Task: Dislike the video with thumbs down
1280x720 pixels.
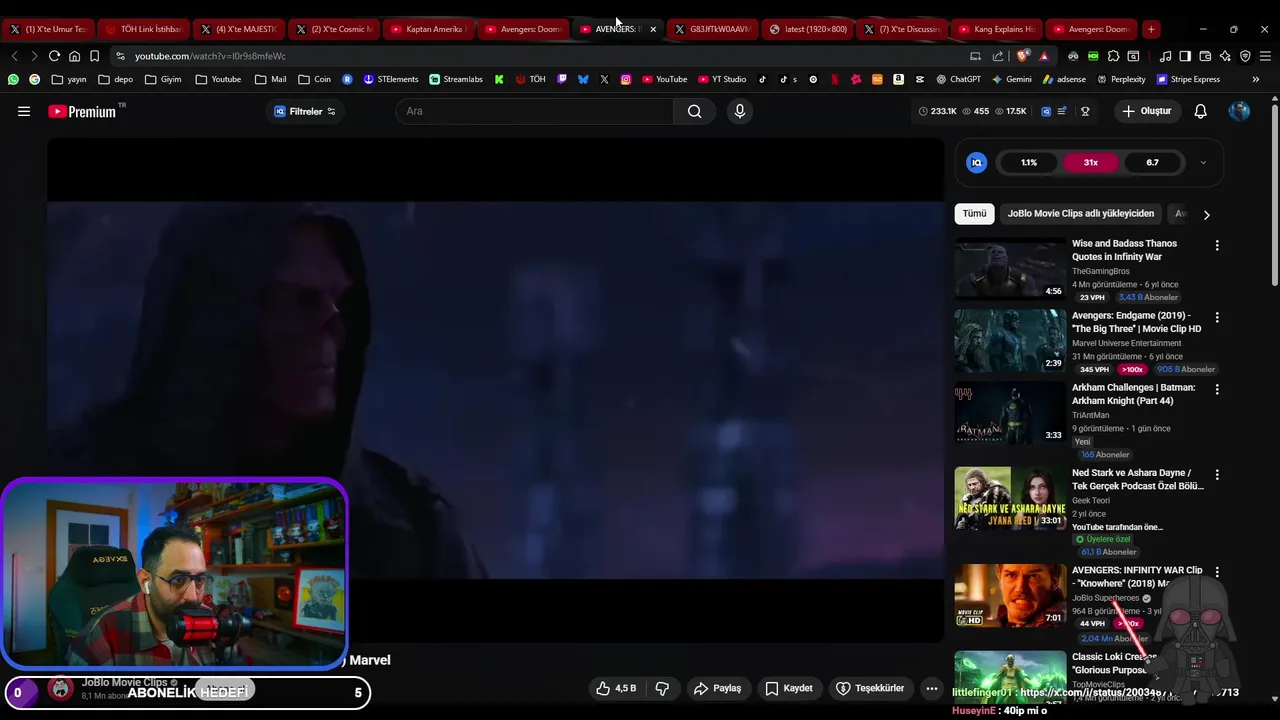Action: [662, 688]
